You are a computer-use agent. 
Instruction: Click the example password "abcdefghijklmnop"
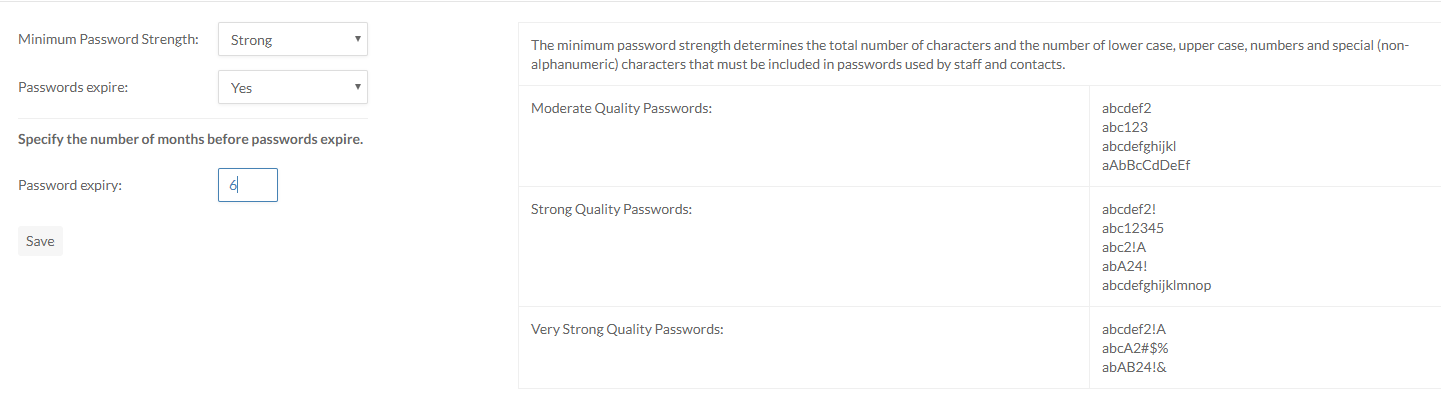click(x=1156, y=285)
